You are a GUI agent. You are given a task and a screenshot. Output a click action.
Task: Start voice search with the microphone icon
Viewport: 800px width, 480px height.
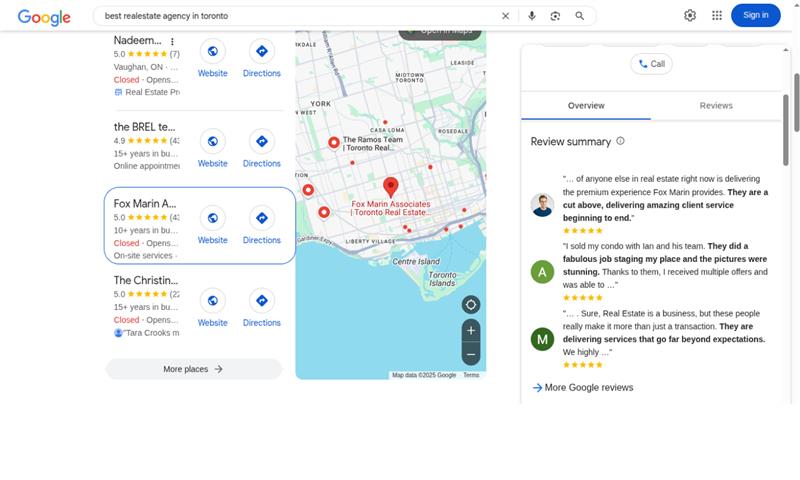(x=532, y=16)
